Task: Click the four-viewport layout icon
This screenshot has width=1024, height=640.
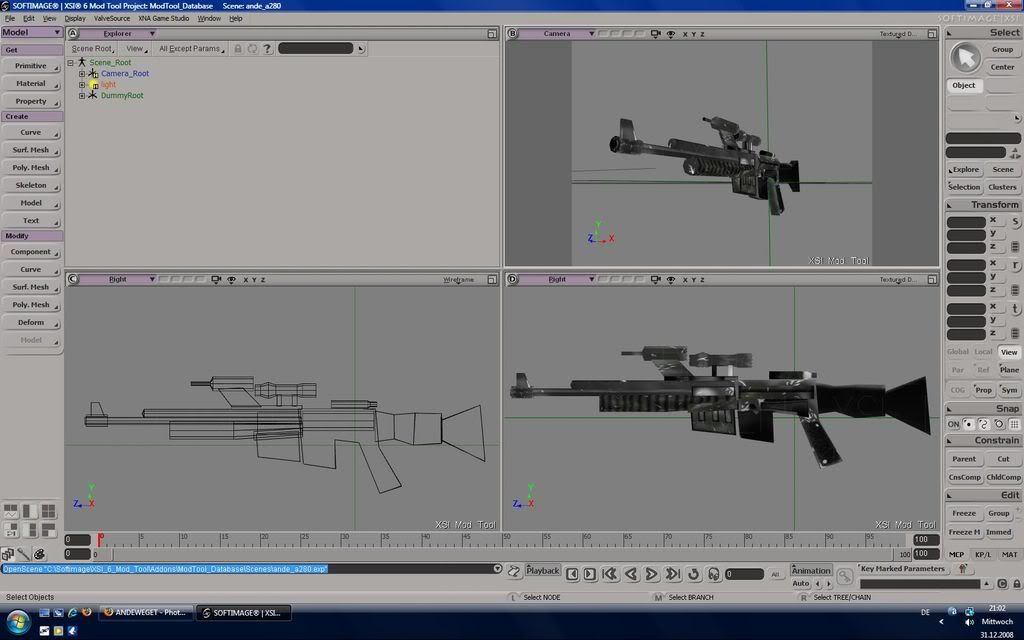Action: tap(49, 511)
